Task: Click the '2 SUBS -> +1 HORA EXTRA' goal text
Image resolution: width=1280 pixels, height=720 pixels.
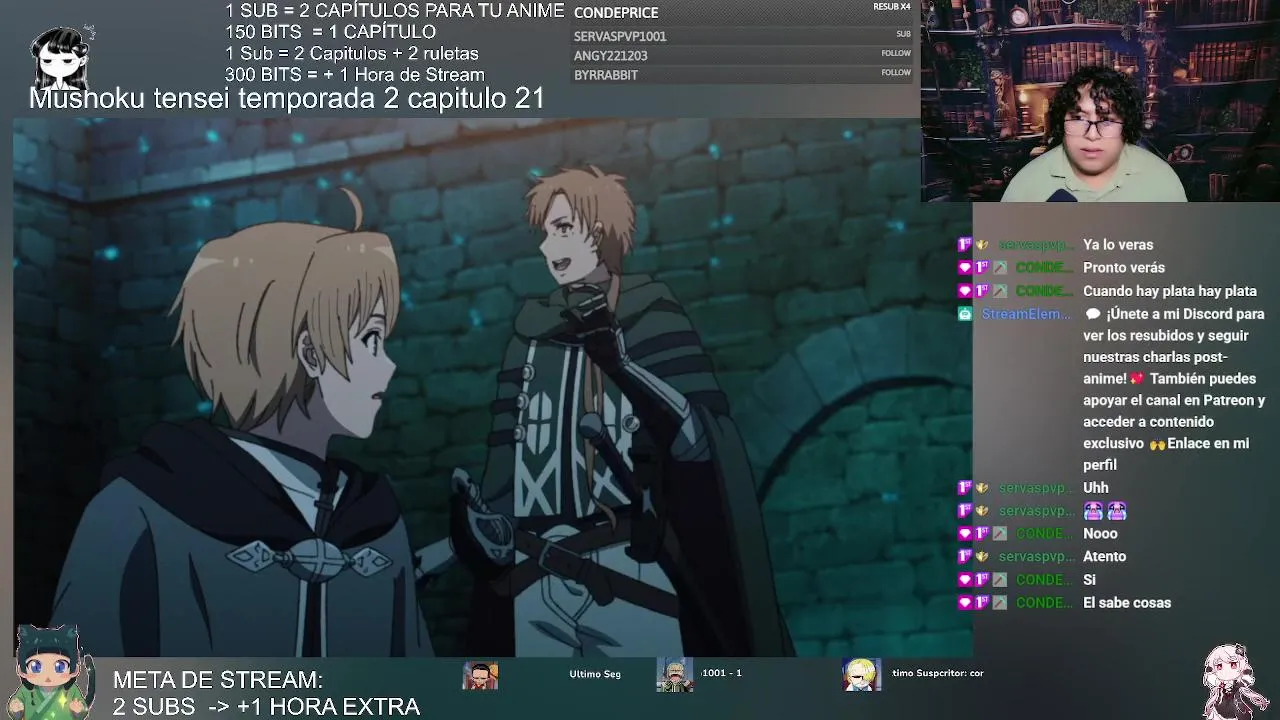Action: [x=266, y=707]
